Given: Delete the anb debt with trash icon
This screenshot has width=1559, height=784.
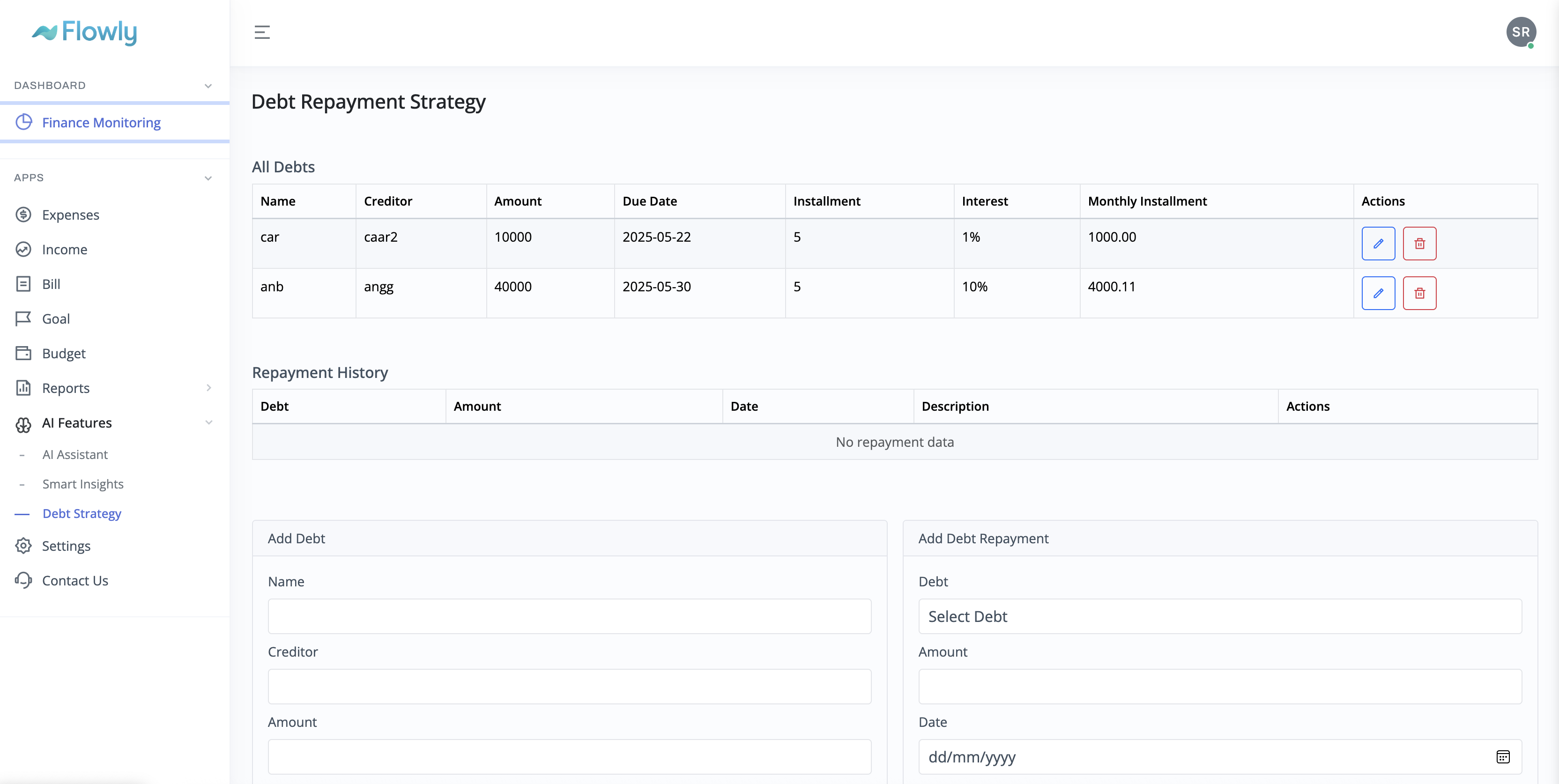Looking at the screenshot, I should coord(1419,293).
